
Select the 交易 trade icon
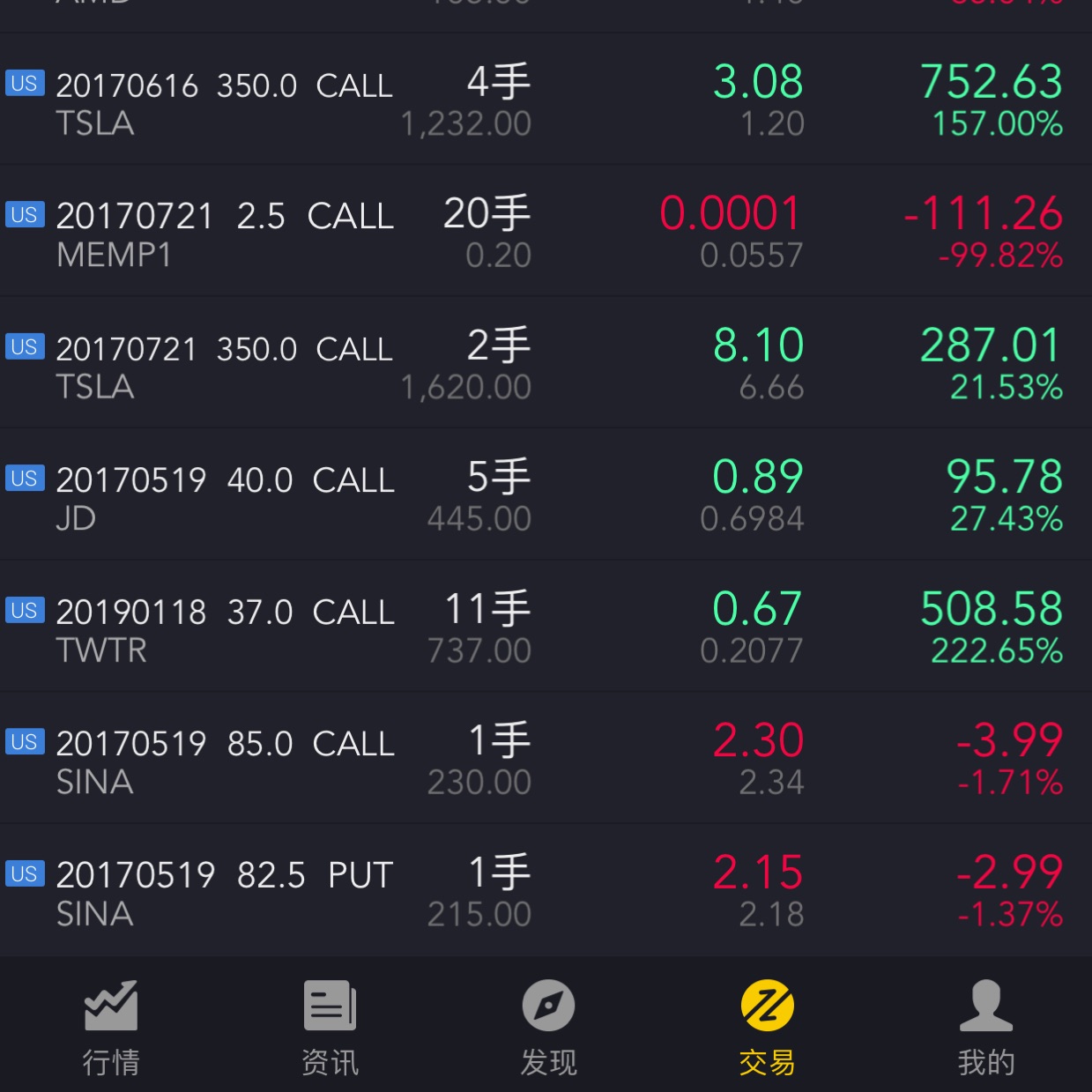coord(767,1006)
